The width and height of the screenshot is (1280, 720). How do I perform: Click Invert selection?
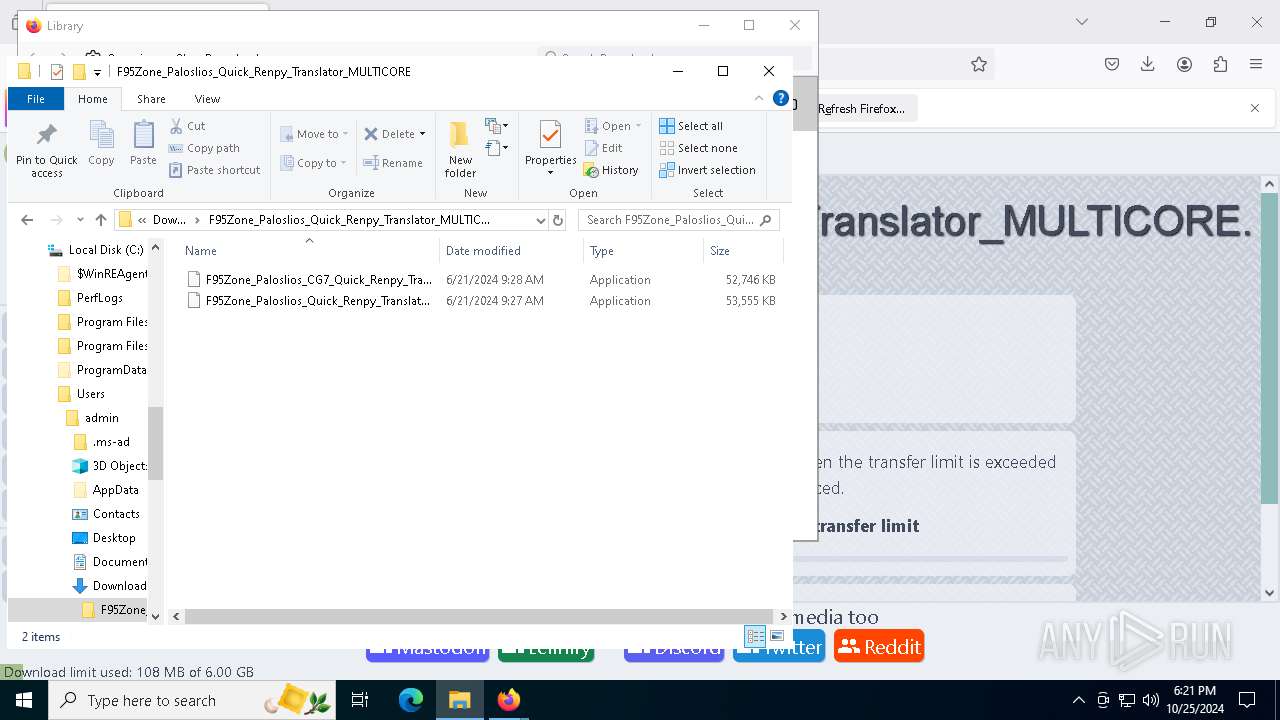707,170
